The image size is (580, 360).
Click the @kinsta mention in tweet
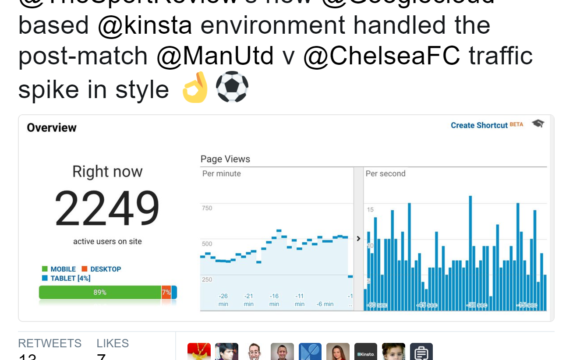coord(145,26)
